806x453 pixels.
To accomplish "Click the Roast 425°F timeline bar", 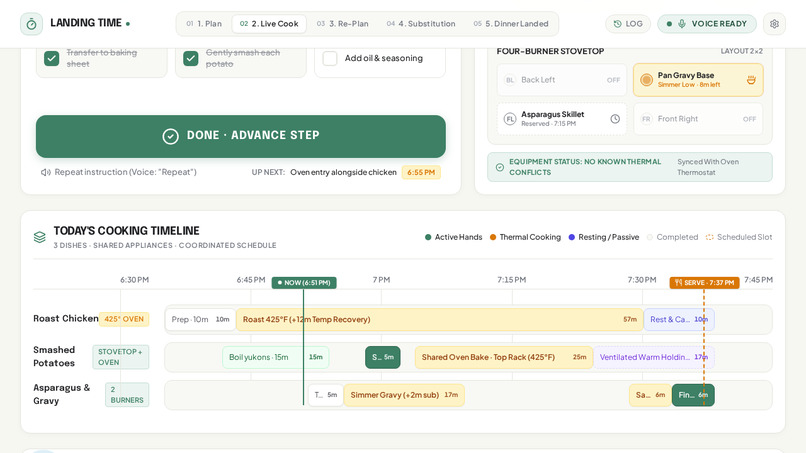I will 439,319.
